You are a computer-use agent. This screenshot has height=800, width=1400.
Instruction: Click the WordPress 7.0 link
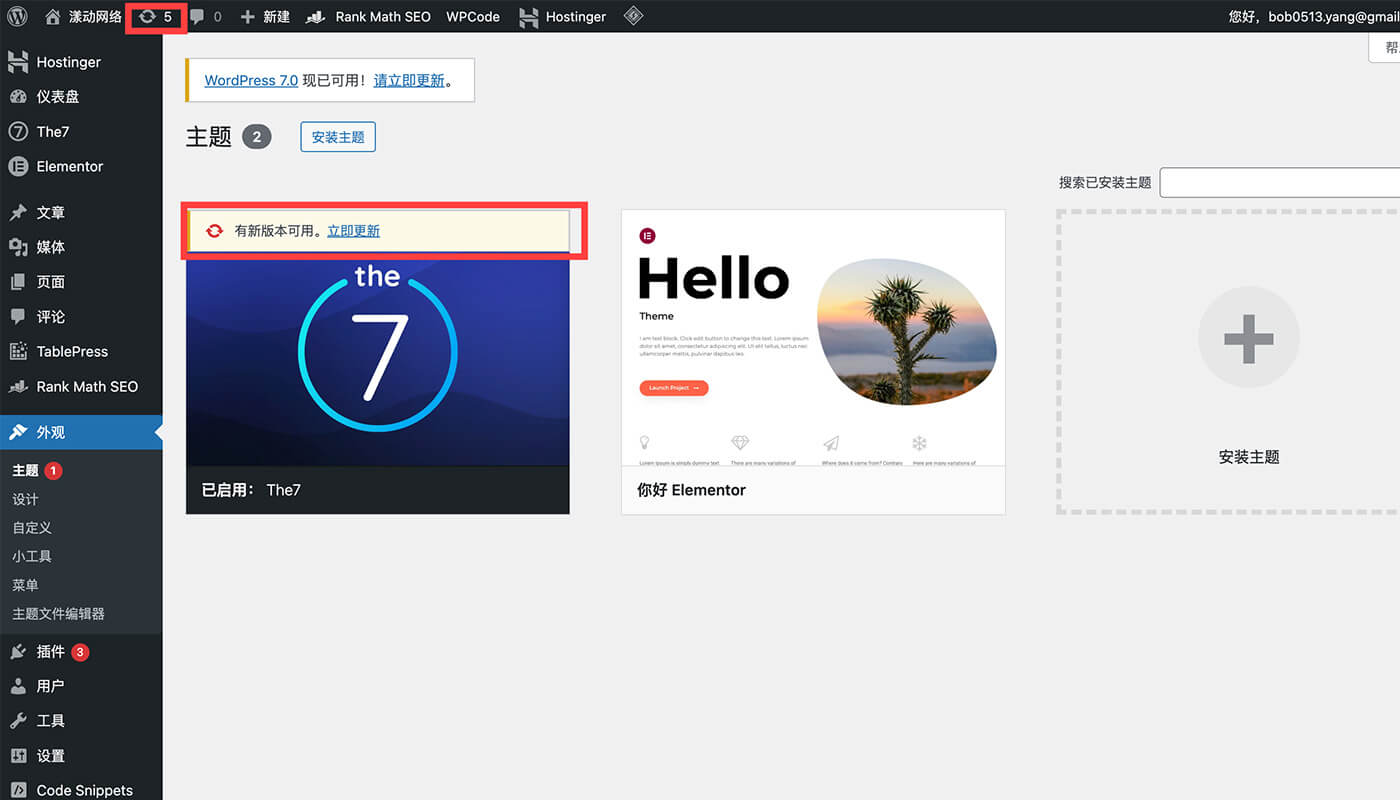pos(251,80)
